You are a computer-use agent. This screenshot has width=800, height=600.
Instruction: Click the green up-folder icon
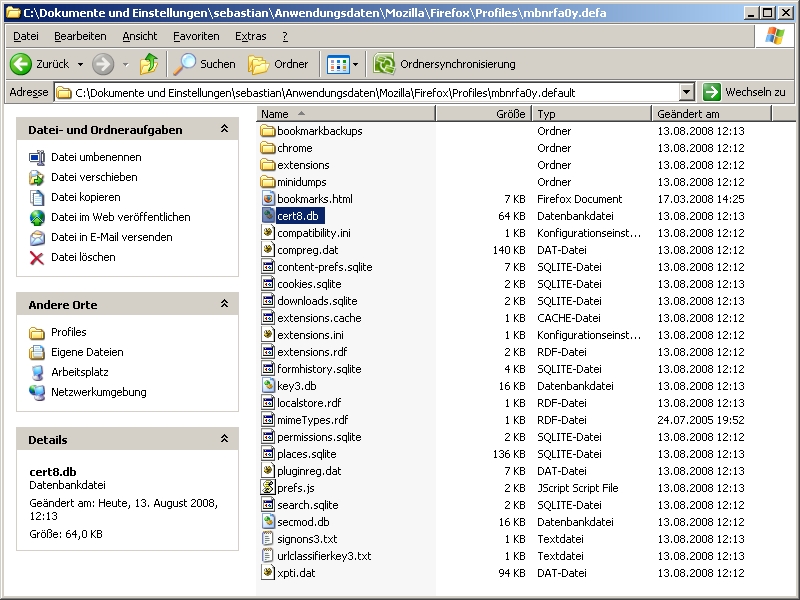coord(149,64)
